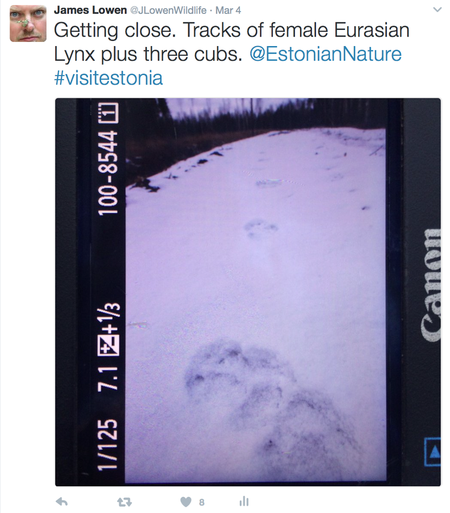450x513 pixels.
Task: Show who liked via the 8 count
Action: pos(202,502)
